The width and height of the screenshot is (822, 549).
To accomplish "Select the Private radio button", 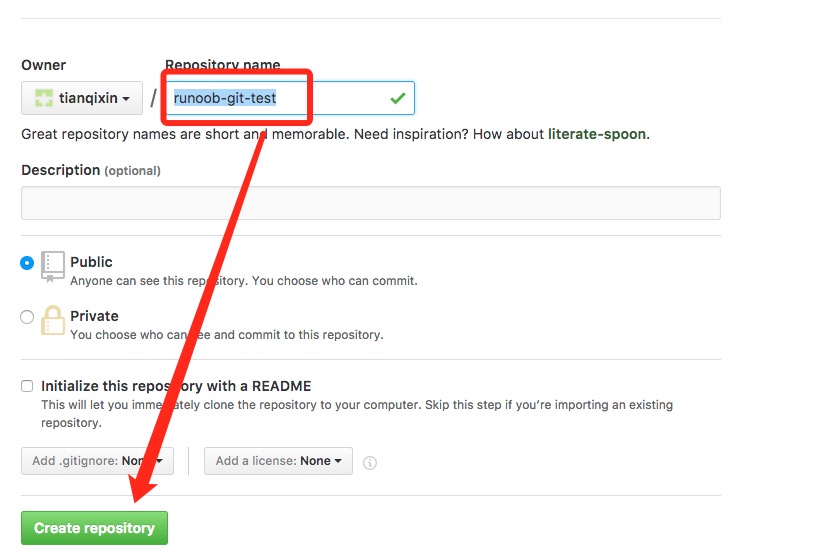I will pos(27,317).
